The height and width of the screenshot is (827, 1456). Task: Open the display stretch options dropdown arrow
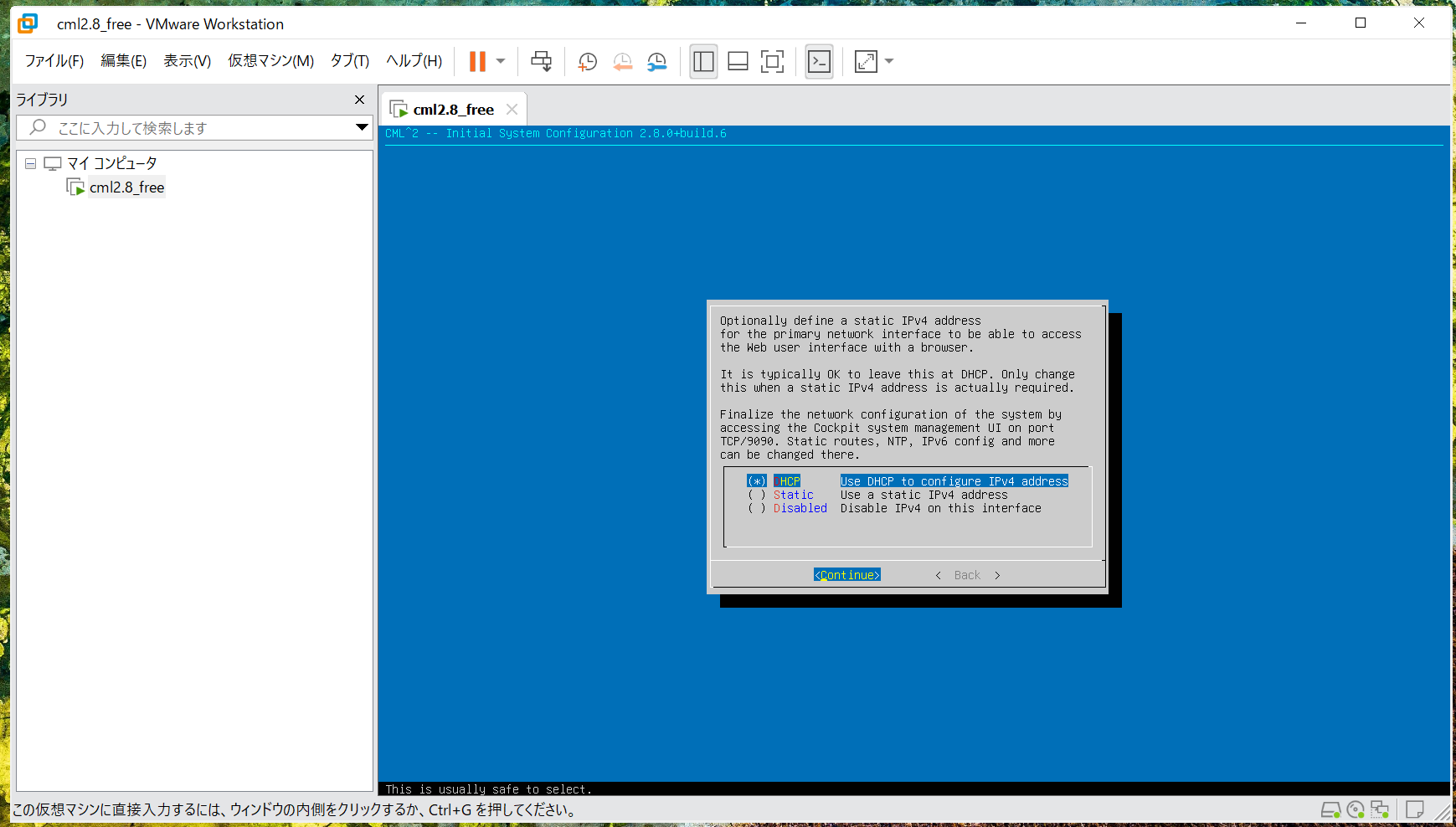(x=889, y=61)
